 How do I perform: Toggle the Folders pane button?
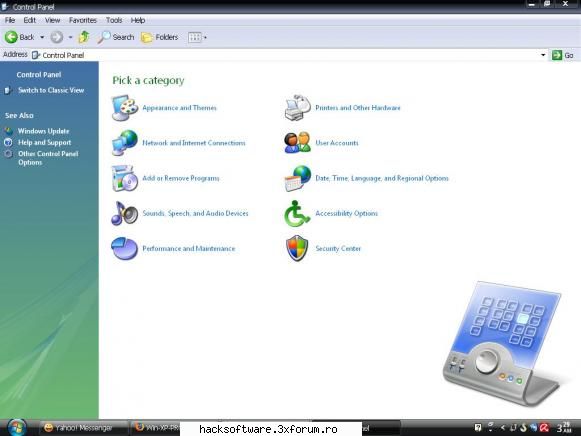tap(160, 37)
